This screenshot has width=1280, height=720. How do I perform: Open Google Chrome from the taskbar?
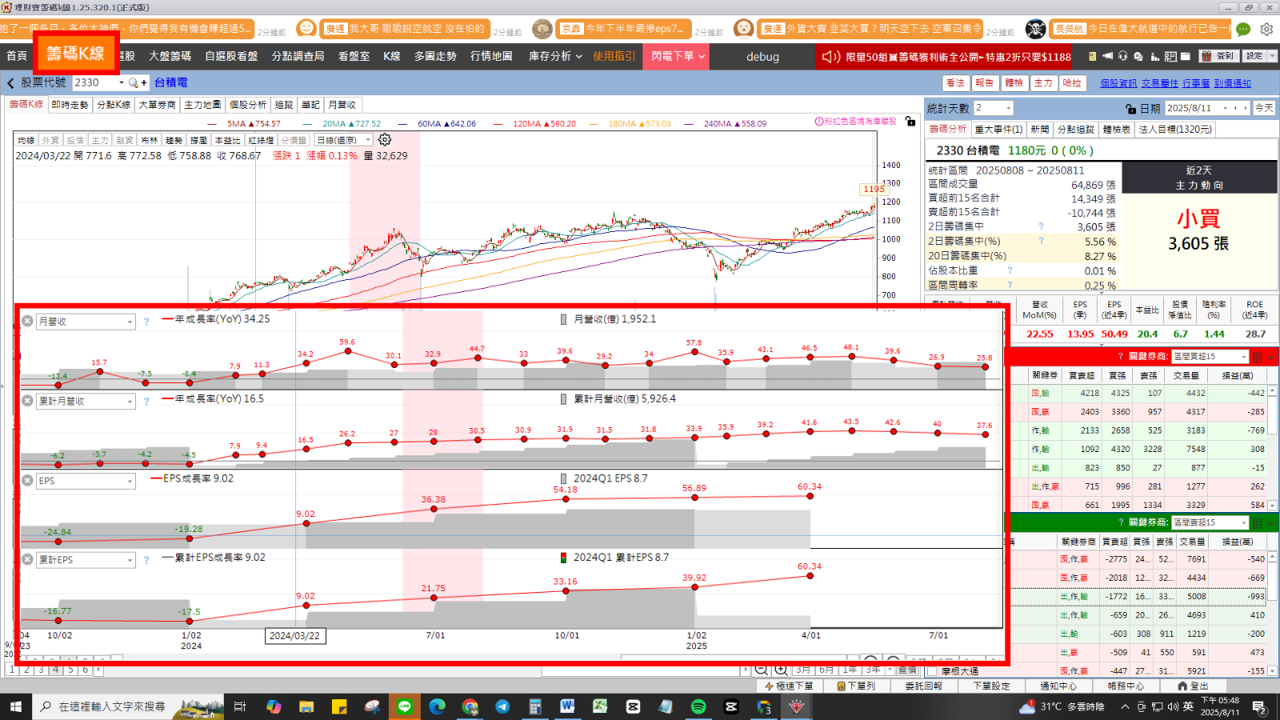pyautogui.click(x=469, y=706)
